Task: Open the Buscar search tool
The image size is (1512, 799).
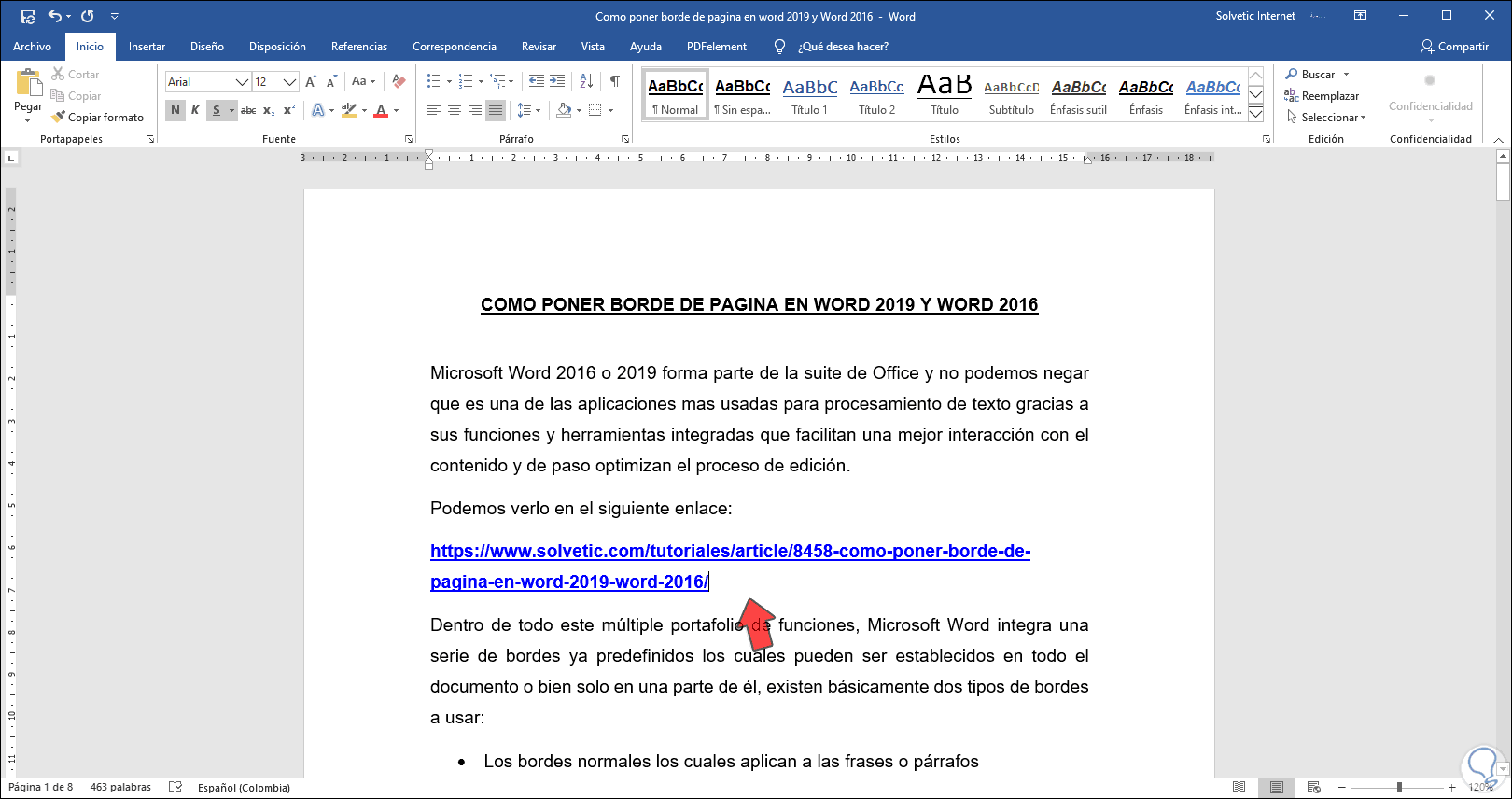Action: tap(1309, 74)
